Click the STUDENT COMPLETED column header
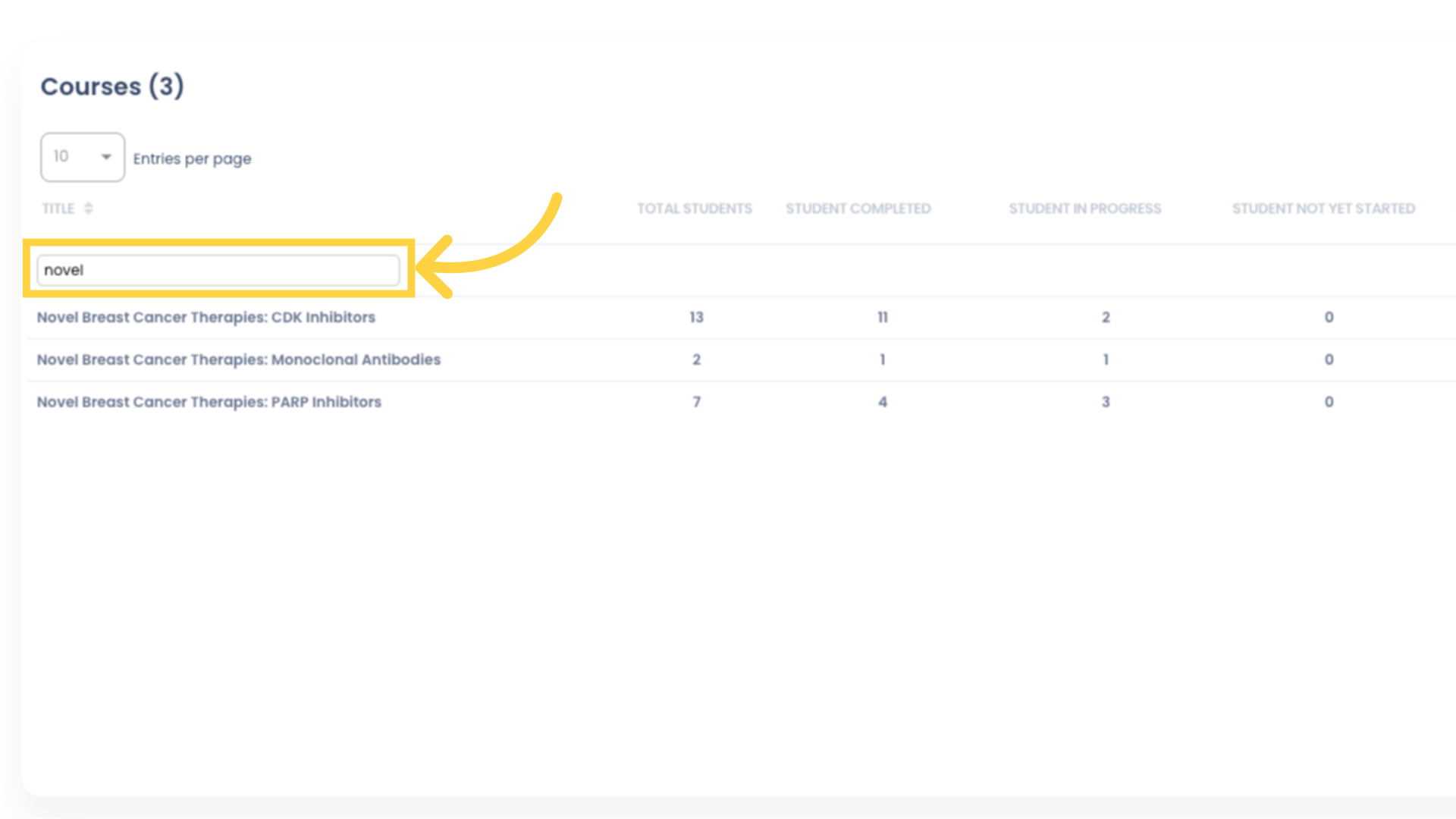The width and height of the screenshot is (1456, 819). [x=858, y=208]
